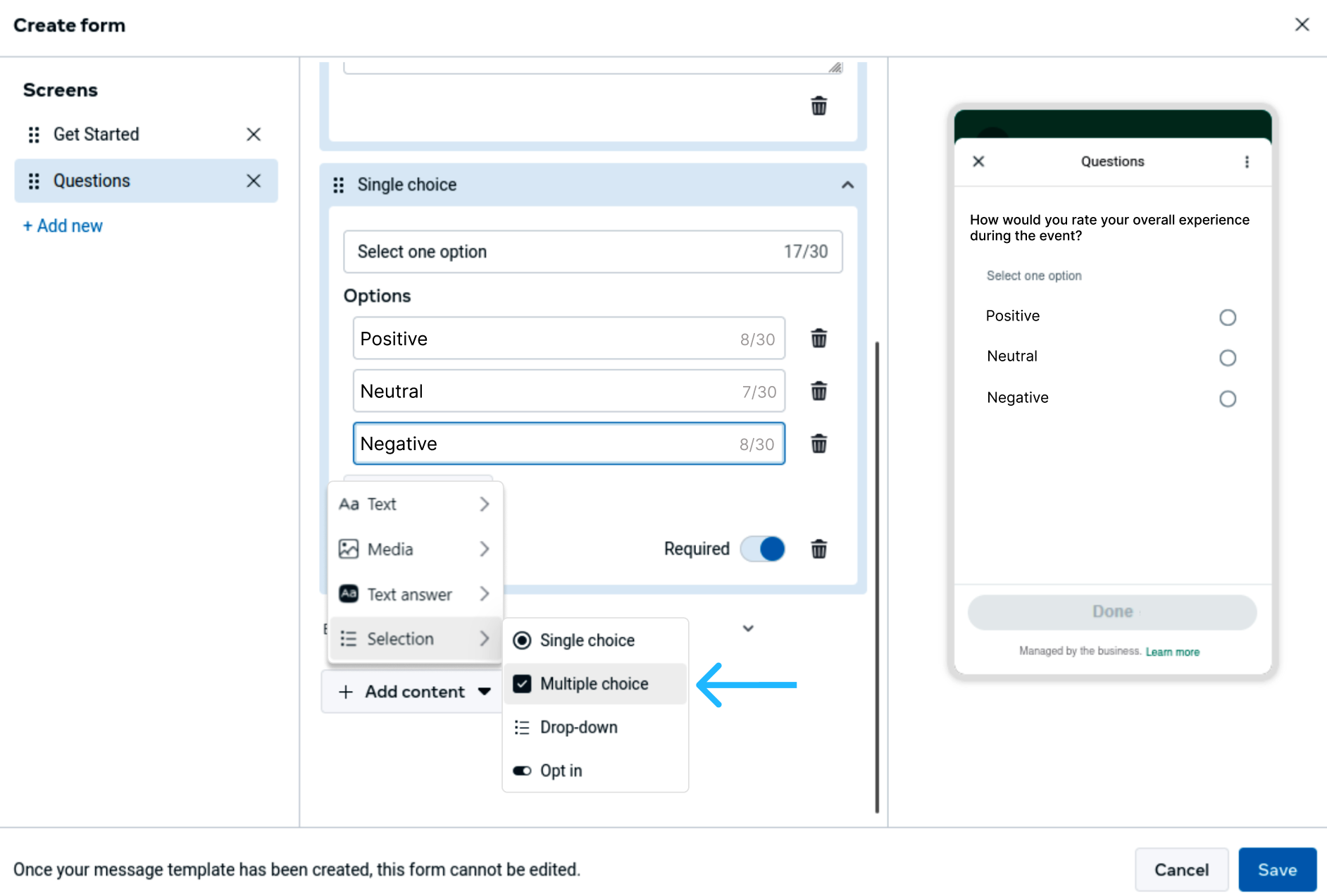The height and width of the screenshot is (896, 1327).
Task: Expand the Text answer submenu arrow
Action: tap(485, 594)
